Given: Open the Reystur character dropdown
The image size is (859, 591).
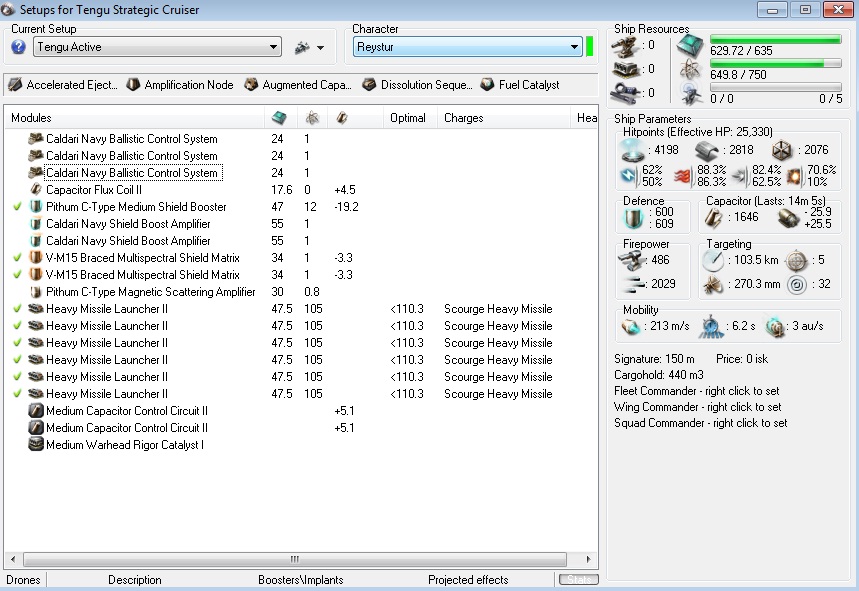Looking at the screenshot, I should 467,47.
